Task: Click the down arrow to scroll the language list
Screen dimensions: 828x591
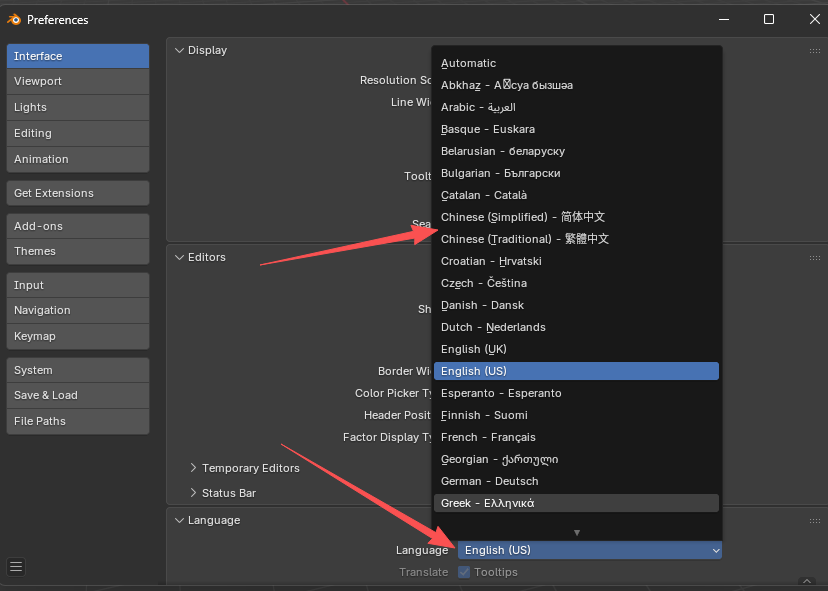Action: [577, 530]
